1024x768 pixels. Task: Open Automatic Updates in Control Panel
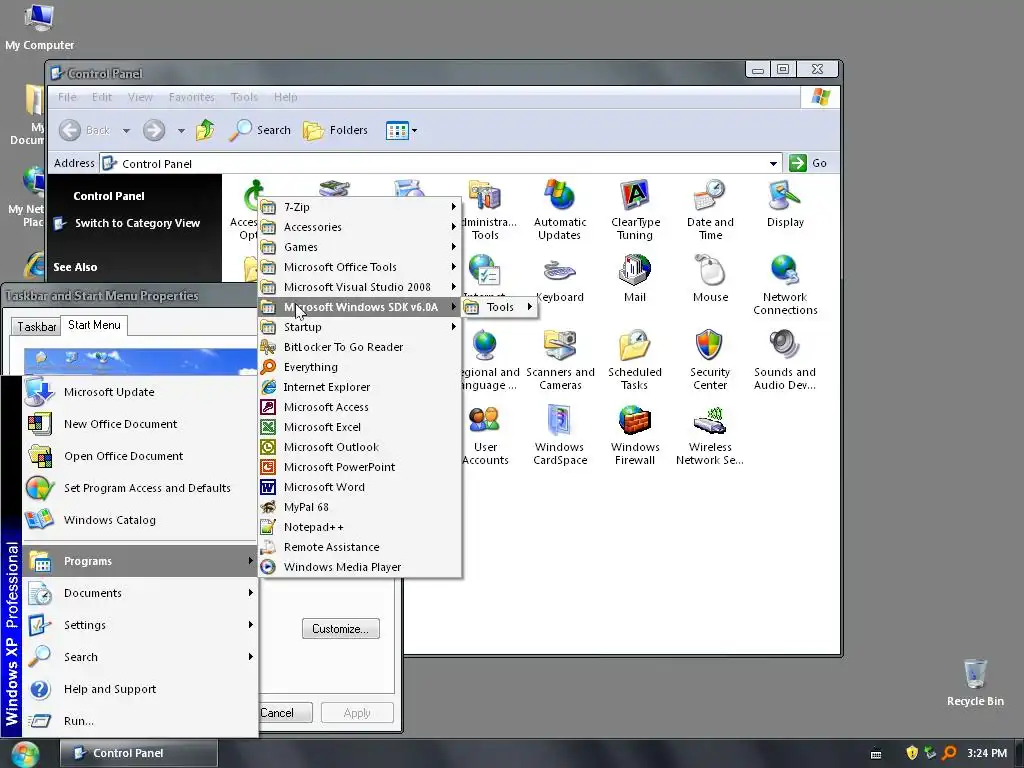560,210
